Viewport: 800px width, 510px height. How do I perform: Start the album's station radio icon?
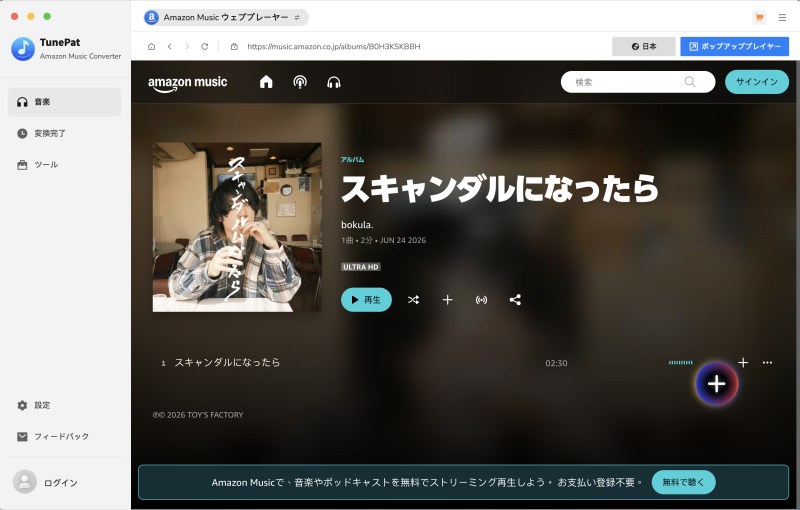(481, 300)
